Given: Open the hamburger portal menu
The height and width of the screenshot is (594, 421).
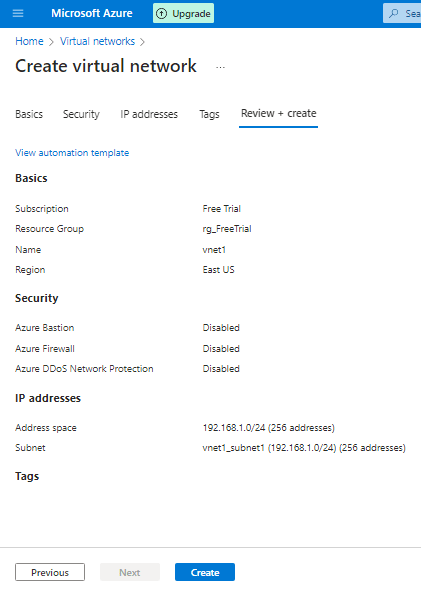Looking at the screenshot, I should point(18,13).
